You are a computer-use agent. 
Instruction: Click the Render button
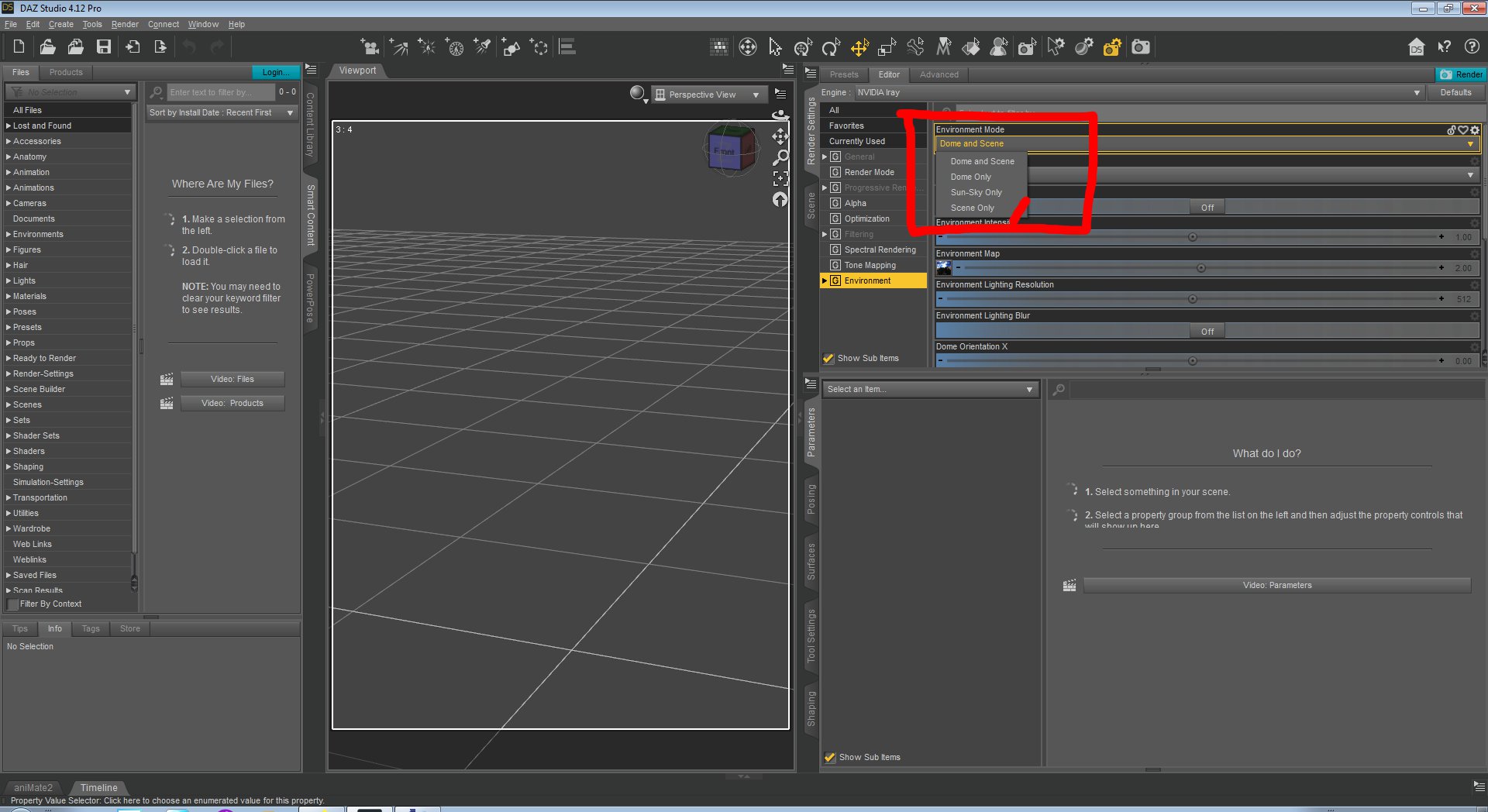(1461, 74)
